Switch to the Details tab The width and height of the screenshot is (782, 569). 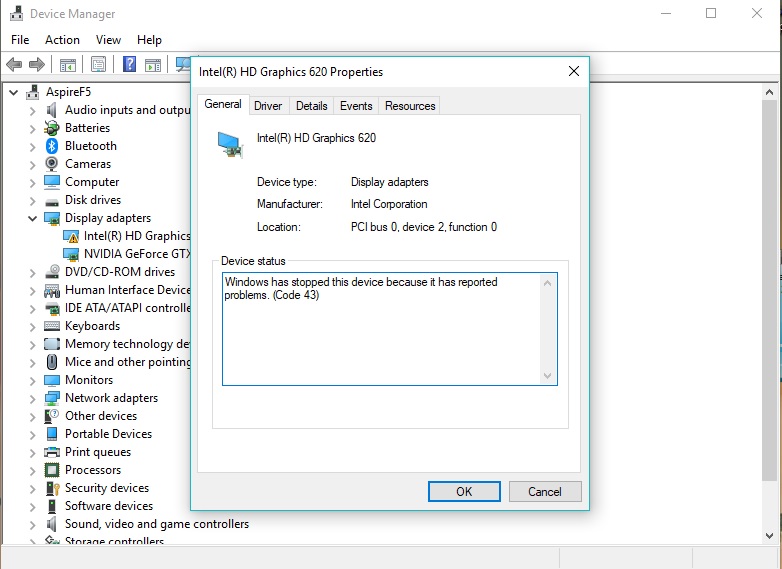(312, 106)
